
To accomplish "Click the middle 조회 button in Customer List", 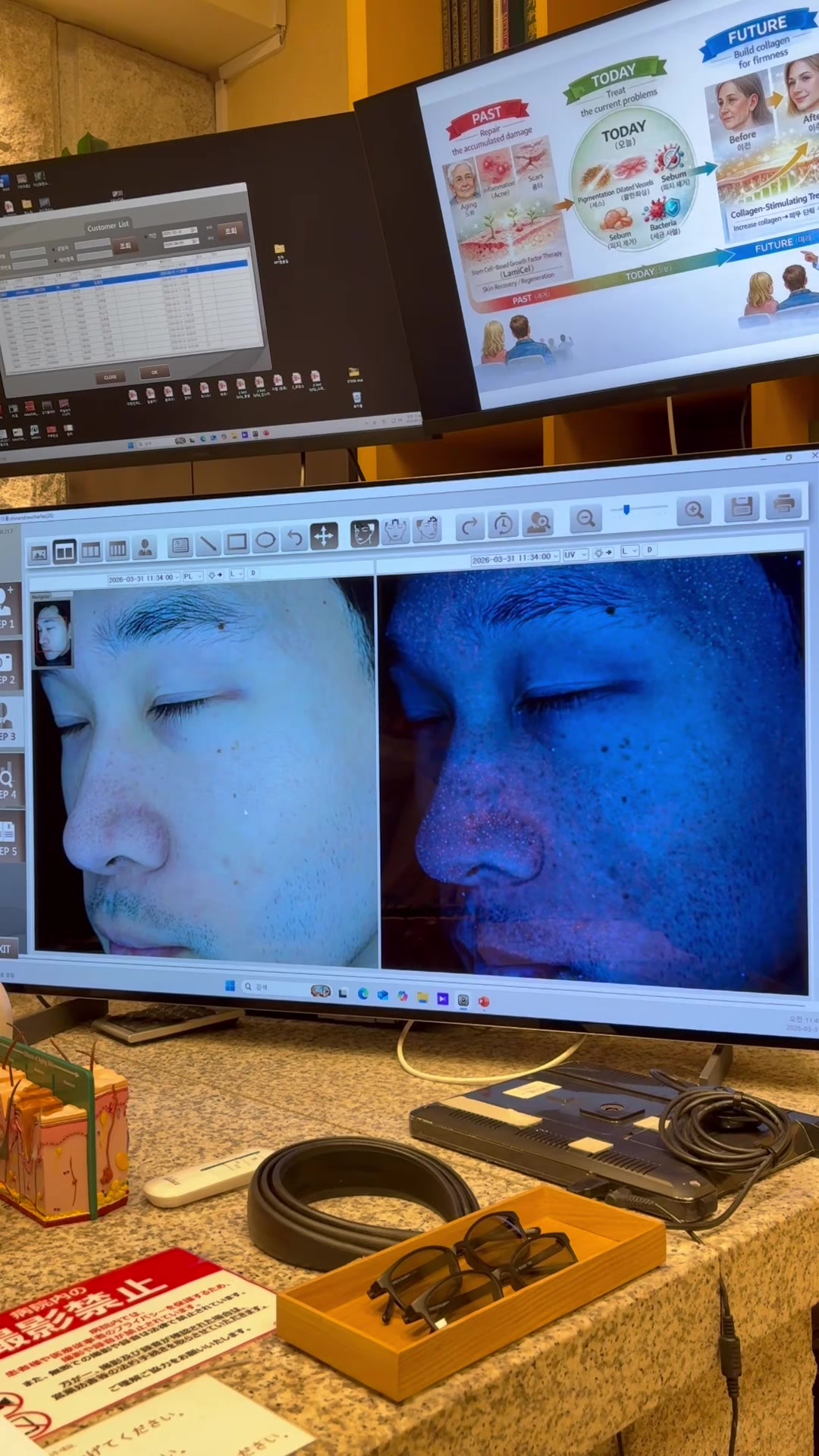I will point(124,246).
